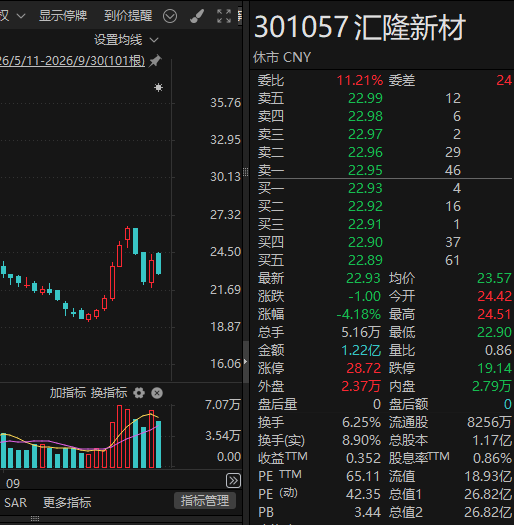Click the 35.76 price axis label
Screen dimensions: 514x525
[x=225, y=103]
